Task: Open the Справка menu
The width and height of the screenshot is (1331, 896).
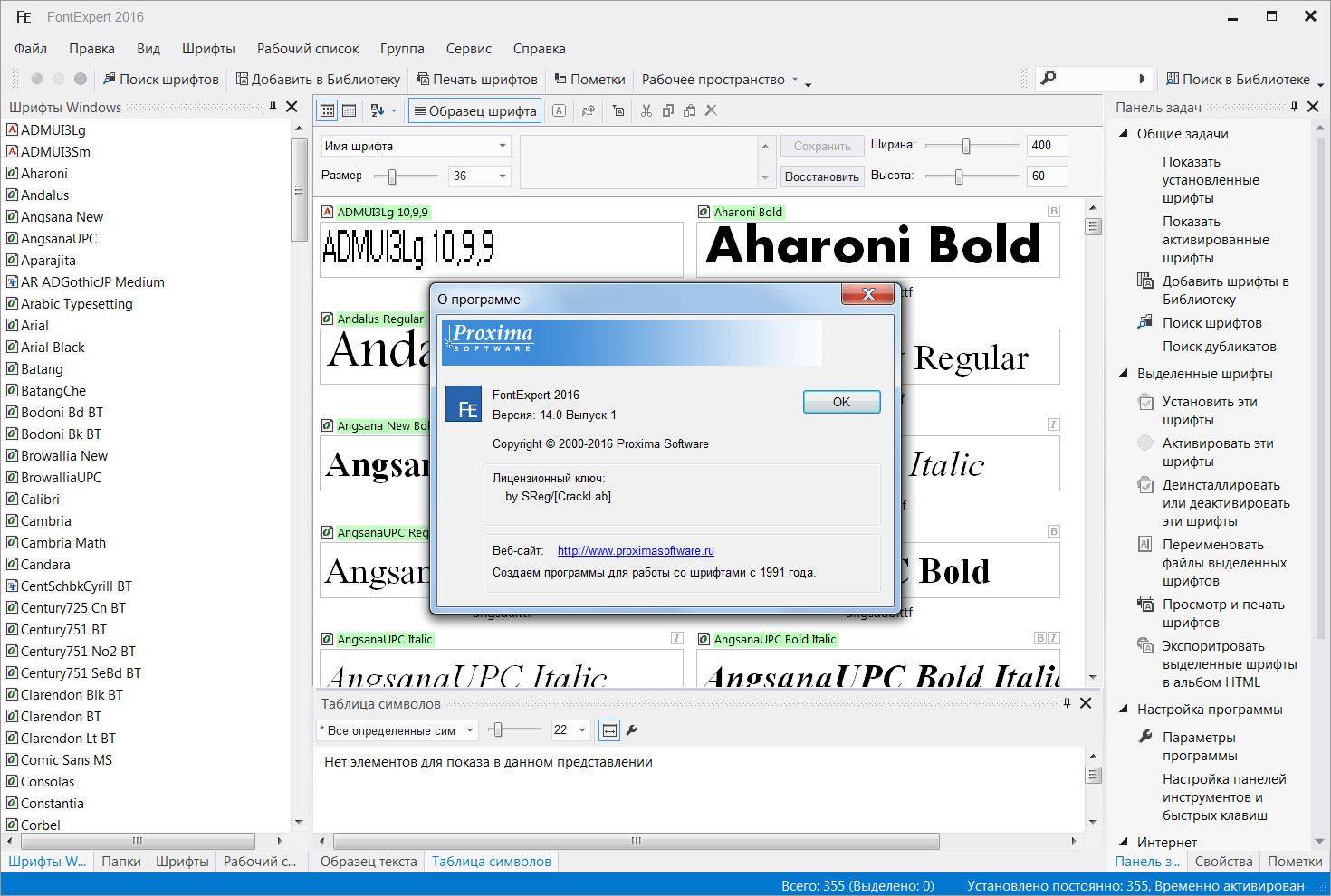Action: click(539, 48)
